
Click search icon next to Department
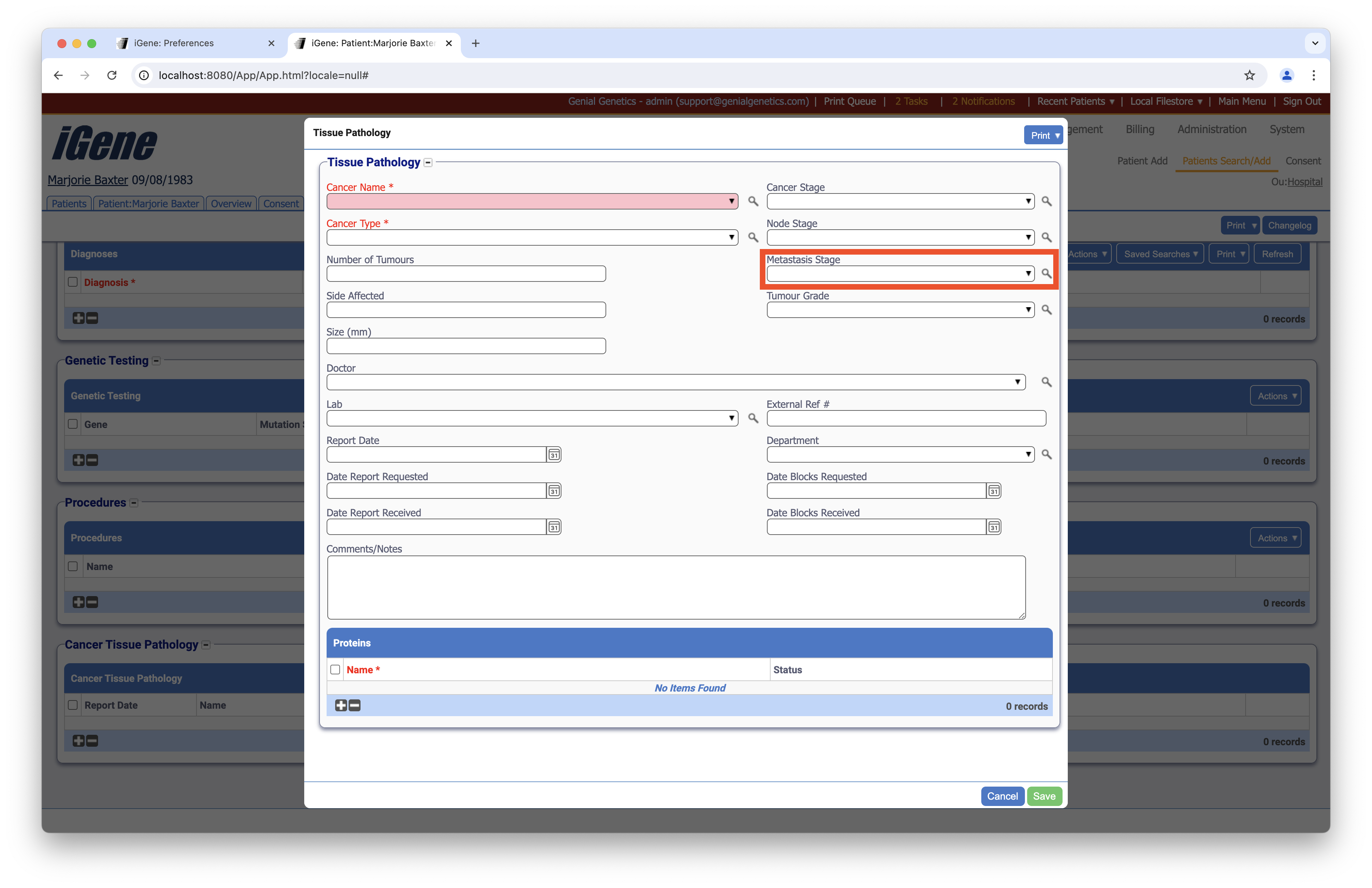pos(1046,455)
